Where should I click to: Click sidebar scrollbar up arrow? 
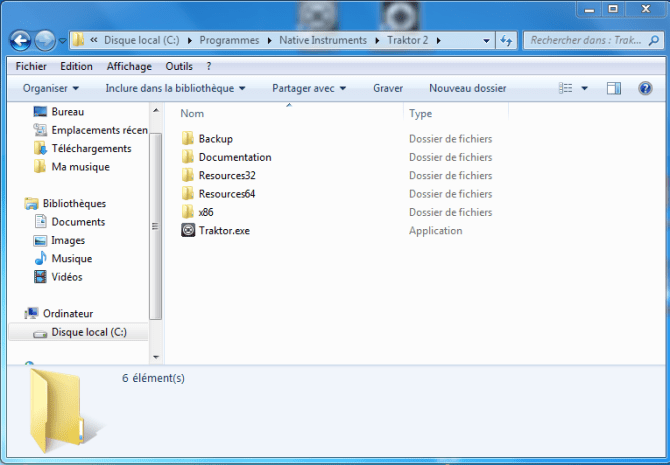click(x=156, y=110)
